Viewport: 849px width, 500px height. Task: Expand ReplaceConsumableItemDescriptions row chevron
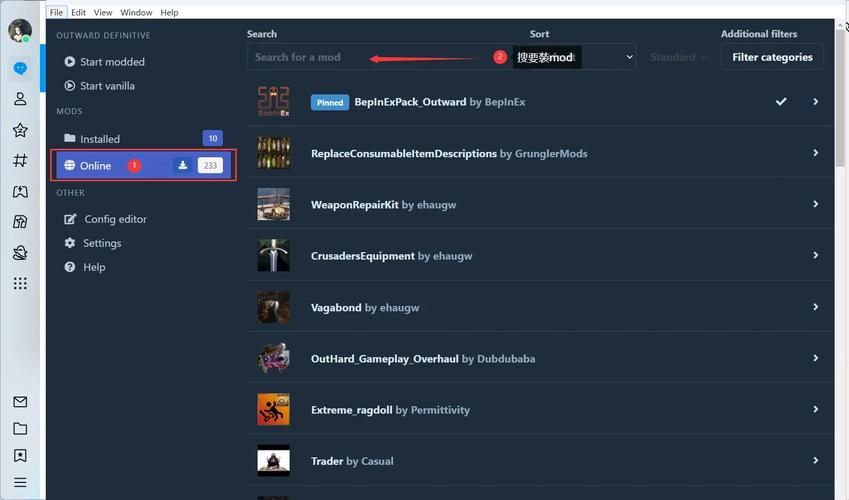[x=815, y=153]
